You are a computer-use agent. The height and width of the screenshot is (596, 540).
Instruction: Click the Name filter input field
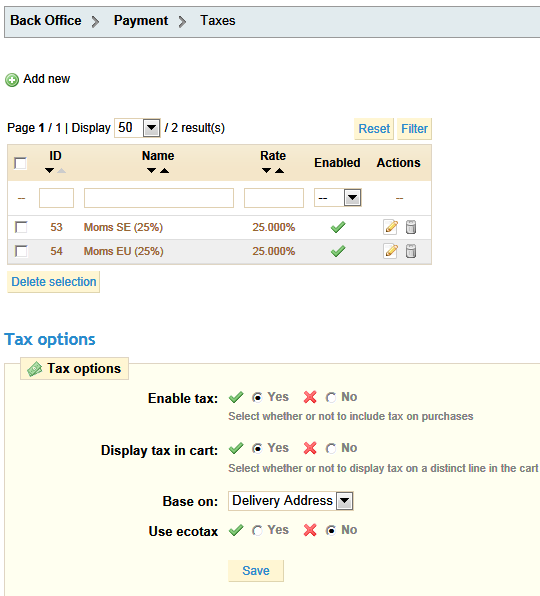point(159,198)
